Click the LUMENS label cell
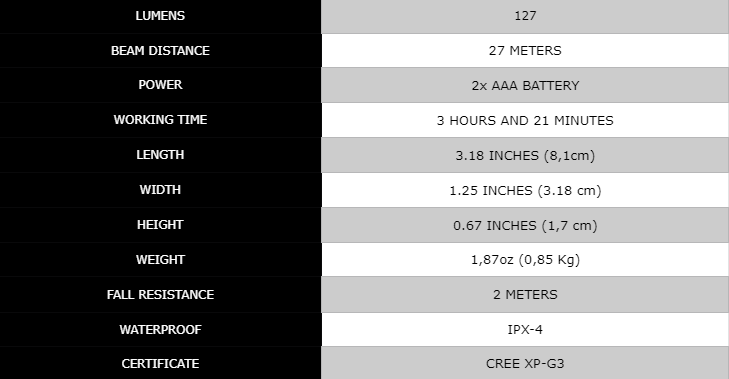The height and width of the screenshot is (379, 729). pyautogui.click(x=160, y=16)
